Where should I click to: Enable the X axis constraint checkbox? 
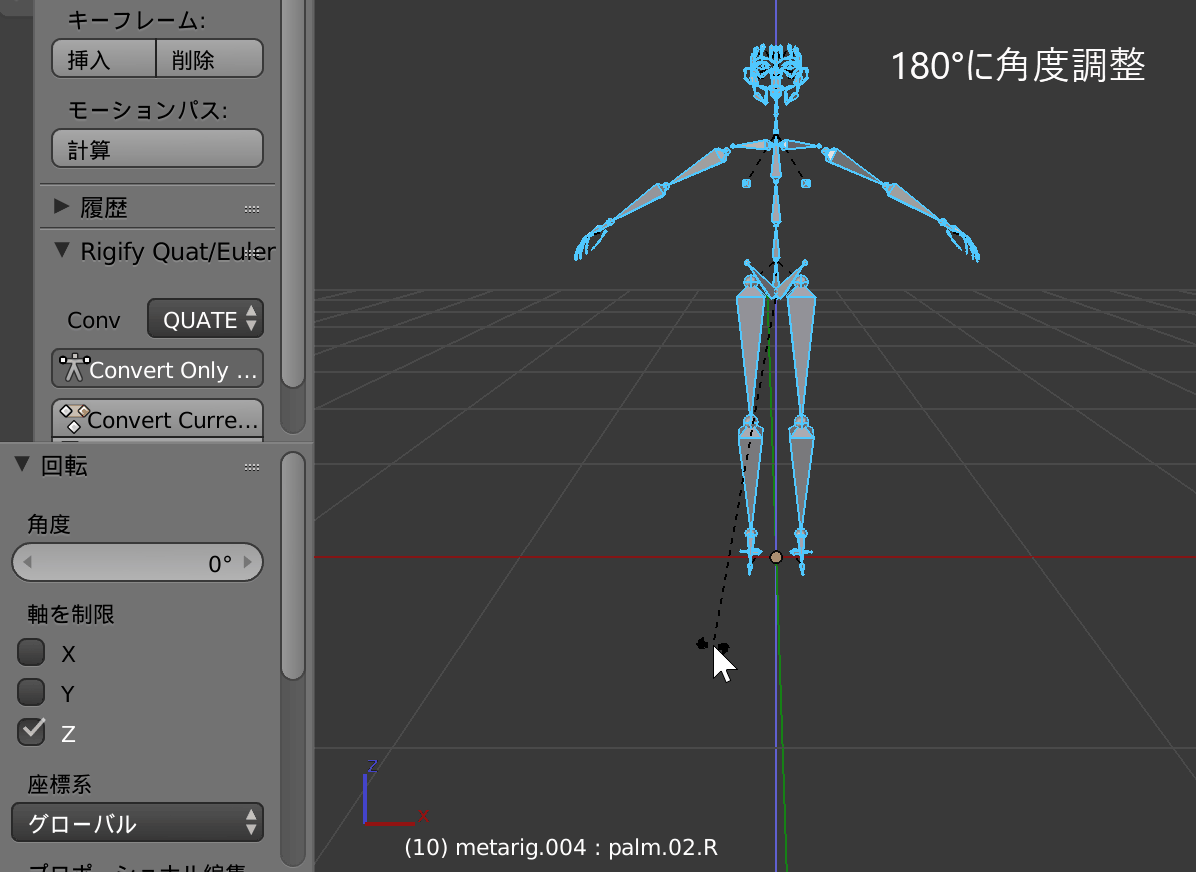coord(30,653)
